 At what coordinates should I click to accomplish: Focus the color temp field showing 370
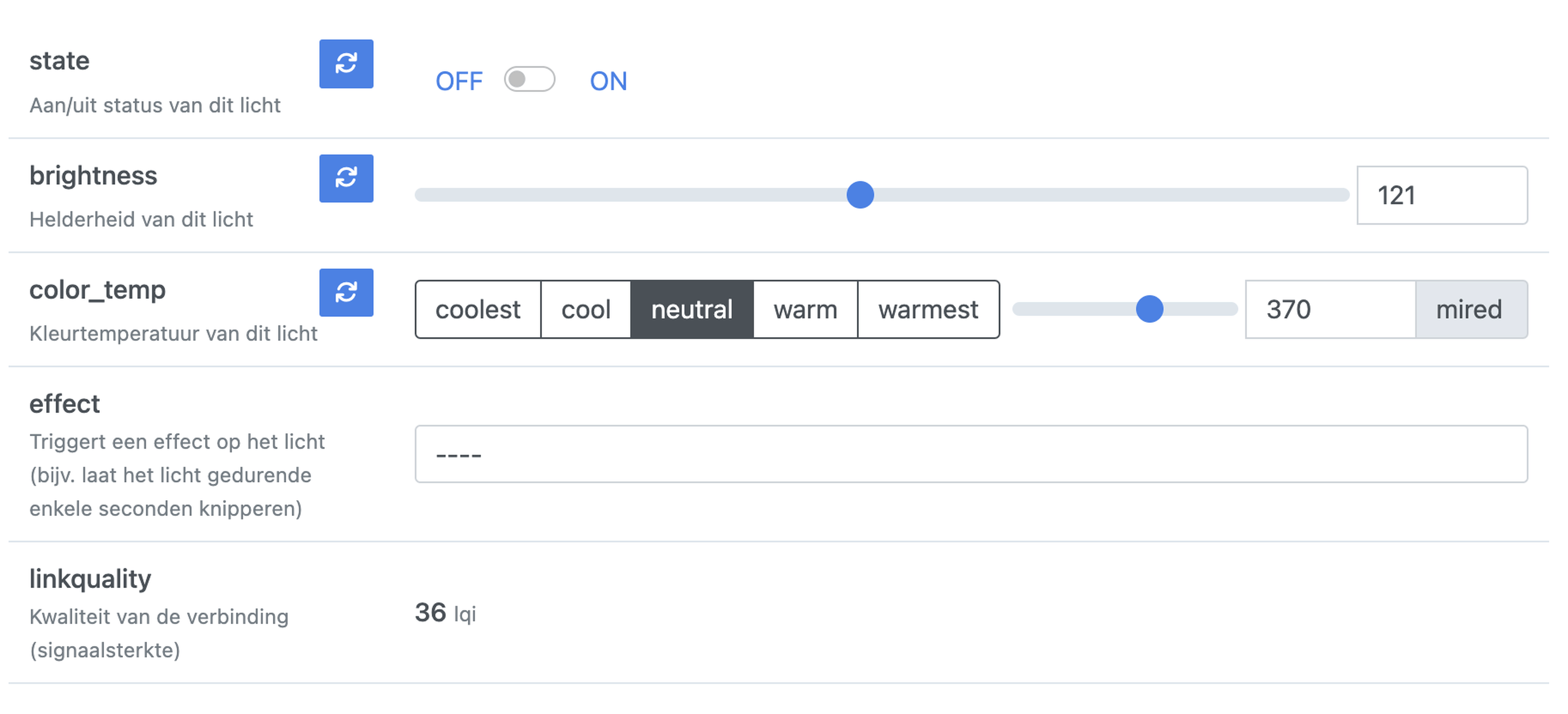1329,310
